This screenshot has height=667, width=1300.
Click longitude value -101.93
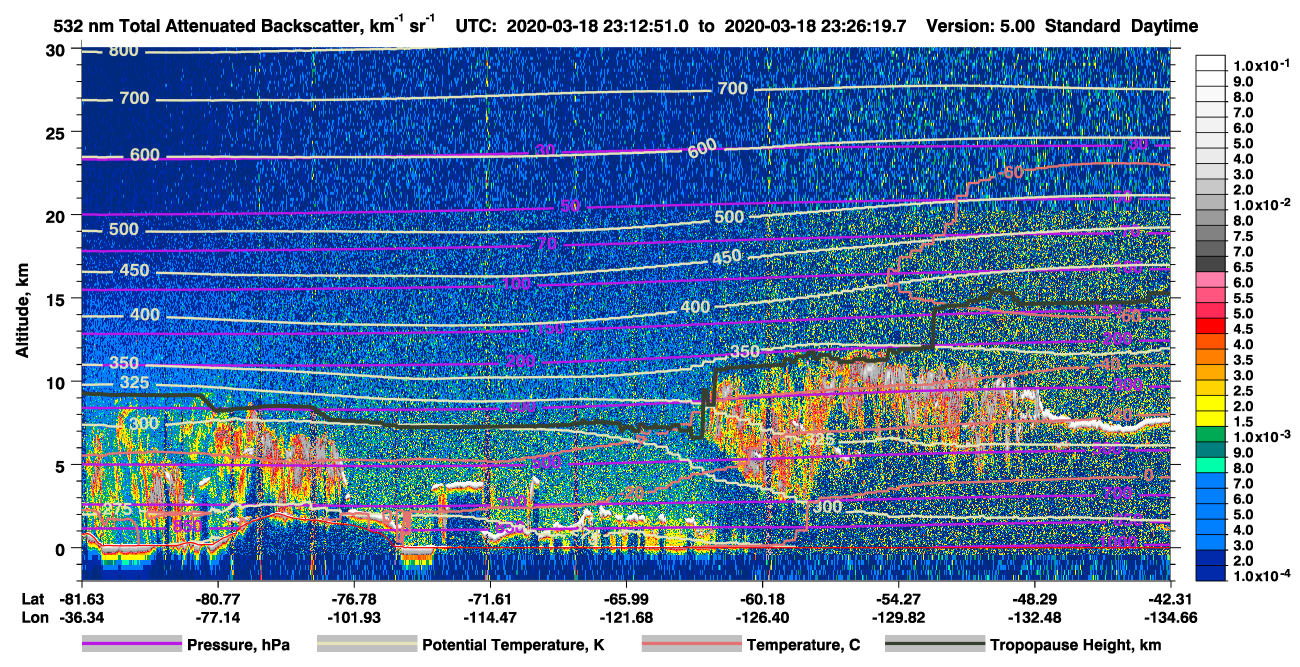pyautogui.click(x=352, y=616)
